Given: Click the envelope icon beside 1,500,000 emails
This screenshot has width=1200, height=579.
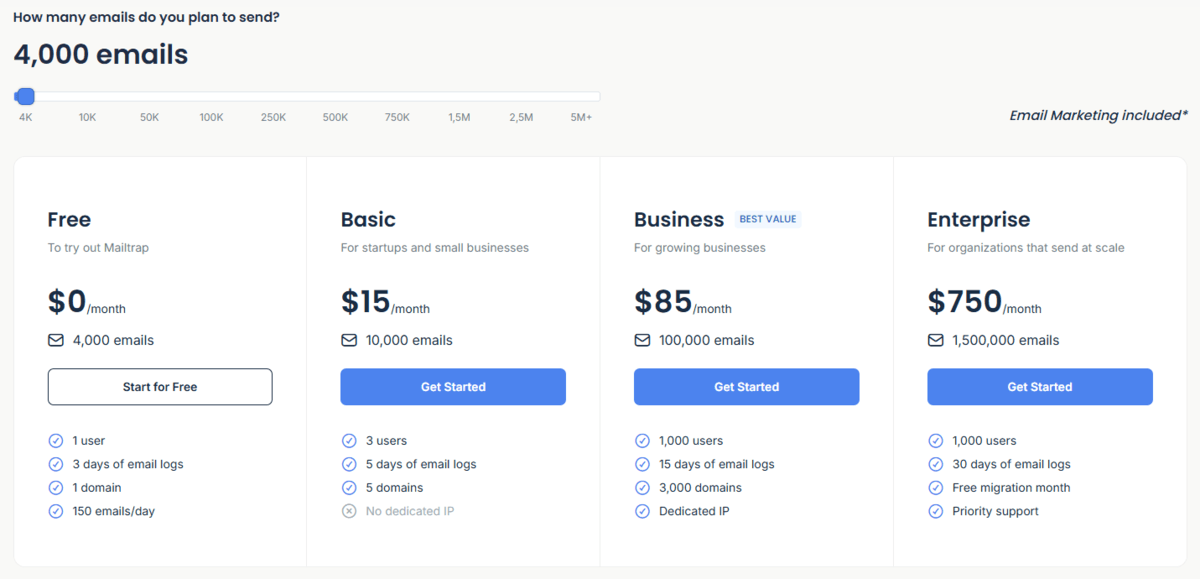Looking at the screenshot, I should (x=936, y=340).
